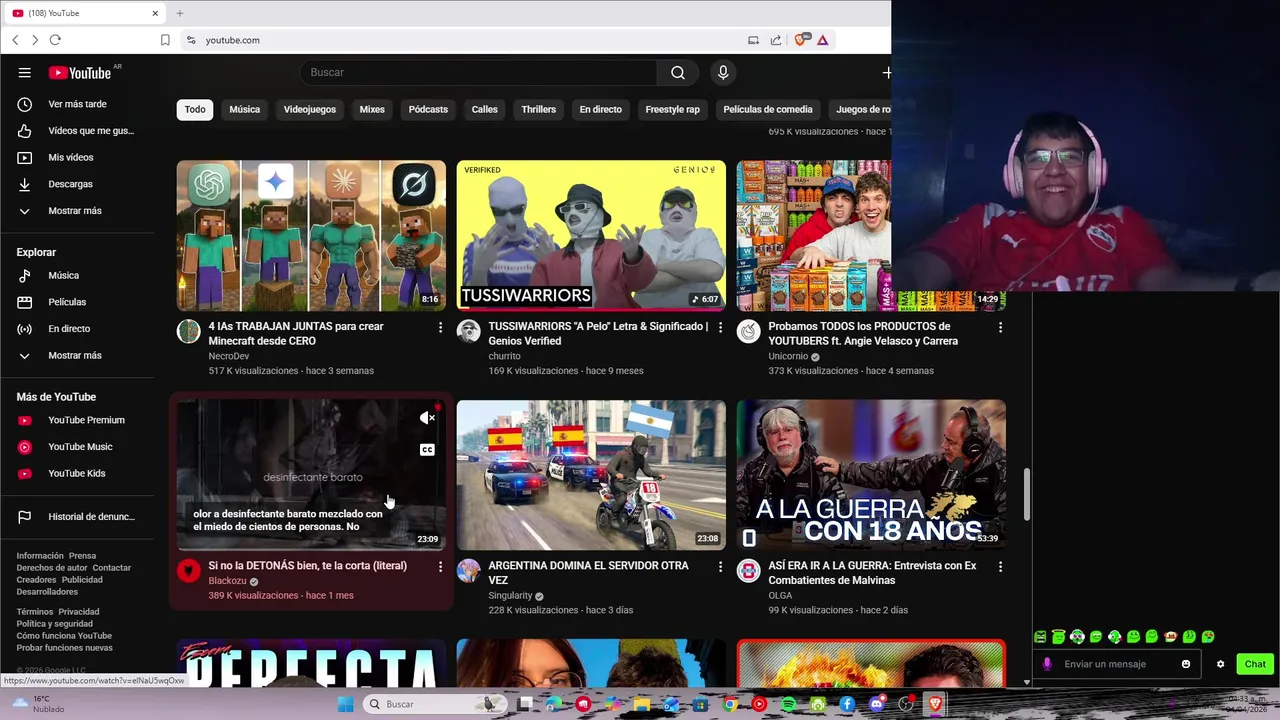This screenshot has width=1280, height=720.
Task: Reload the page with the refresh icon
Action: pos(55,40)
